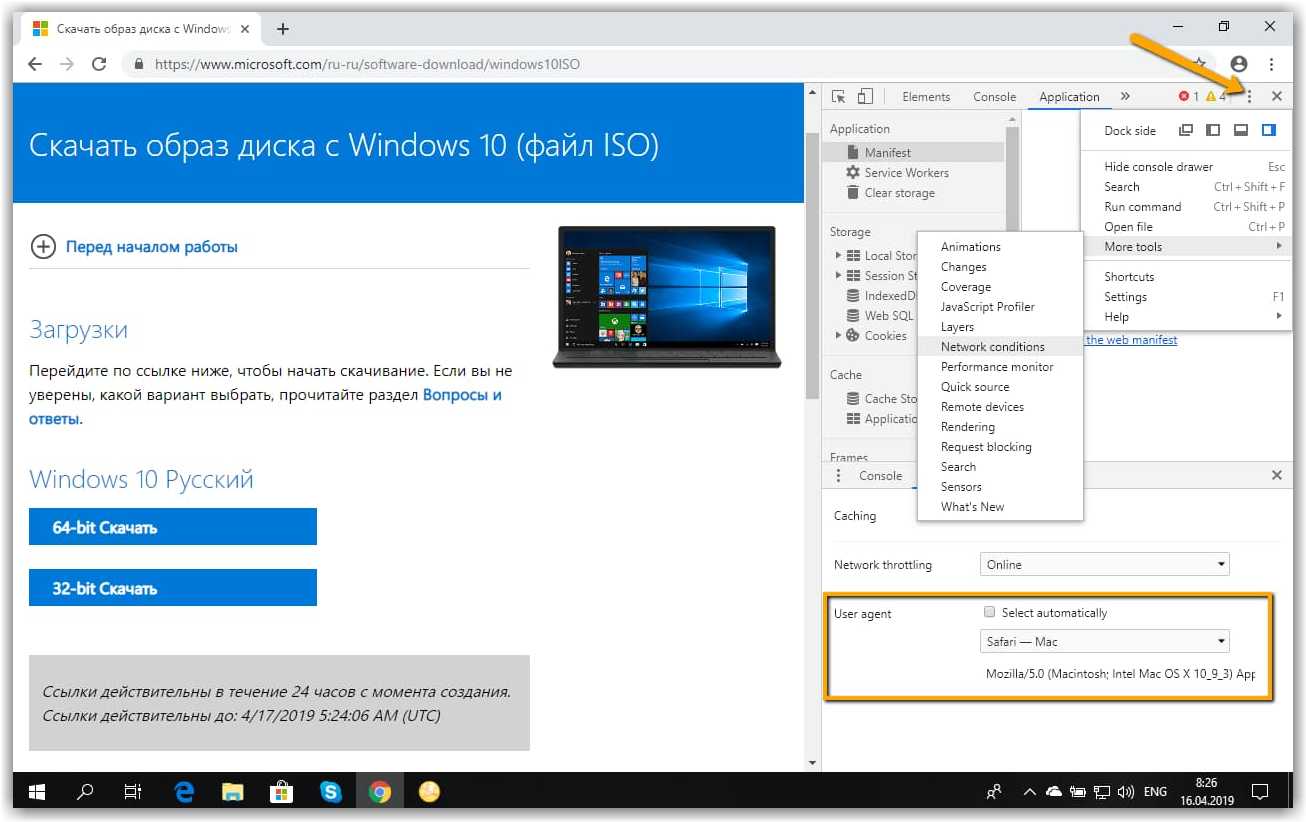The height and width of the screenshot is (822, 1306).
Task: Choose Request blocking in the More tools list
Action: click(x=1000, y=447)
